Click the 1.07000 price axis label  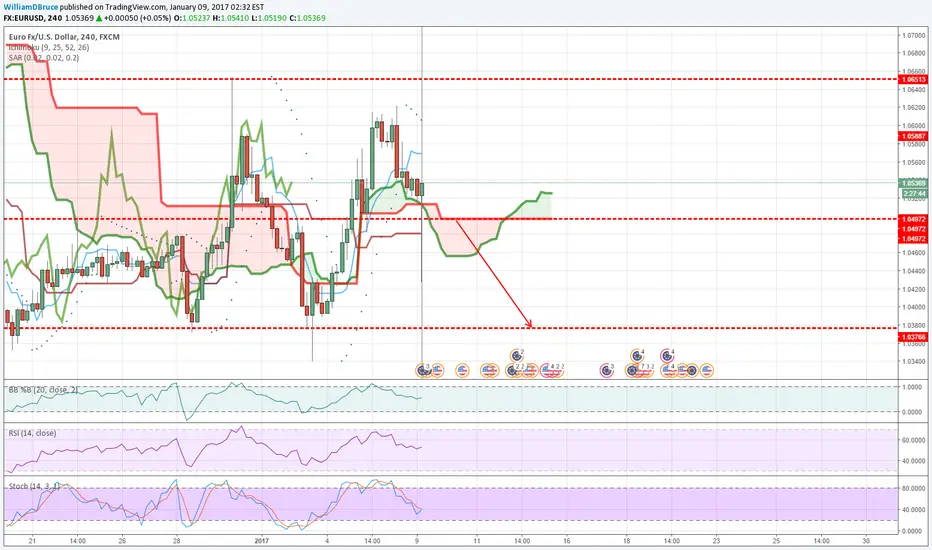tap(914, 36)
